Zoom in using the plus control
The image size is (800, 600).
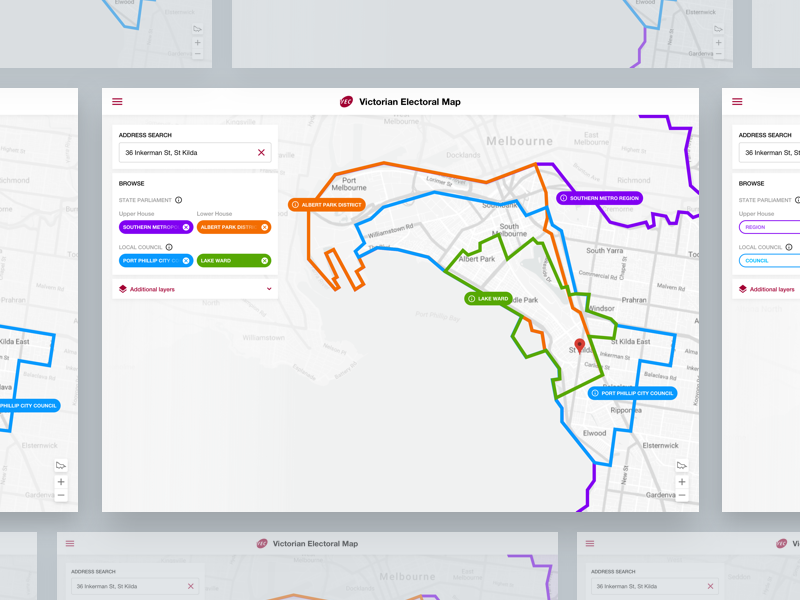tap(681, 482)
